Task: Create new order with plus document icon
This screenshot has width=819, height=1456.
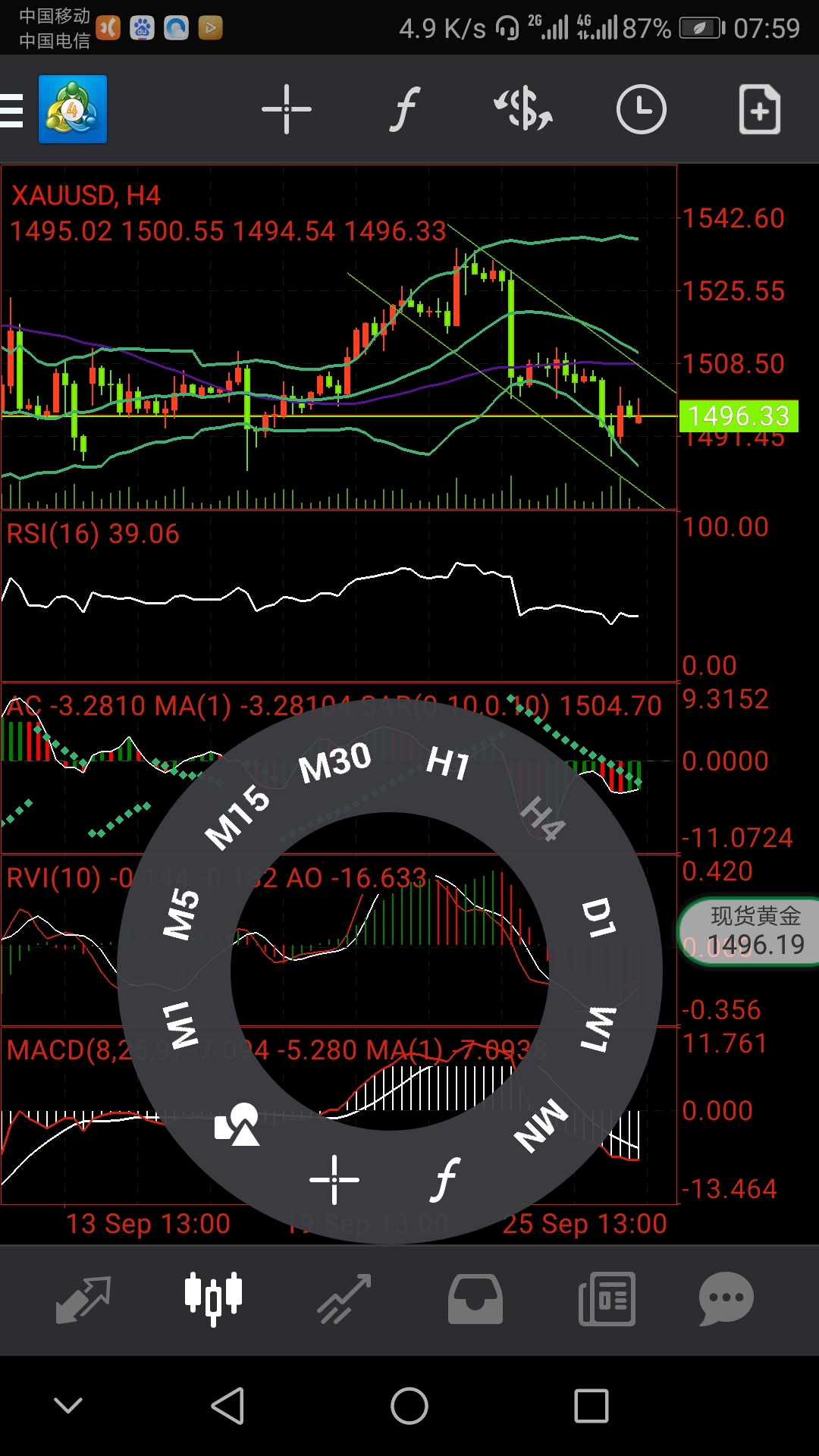Action: [760, 109]
